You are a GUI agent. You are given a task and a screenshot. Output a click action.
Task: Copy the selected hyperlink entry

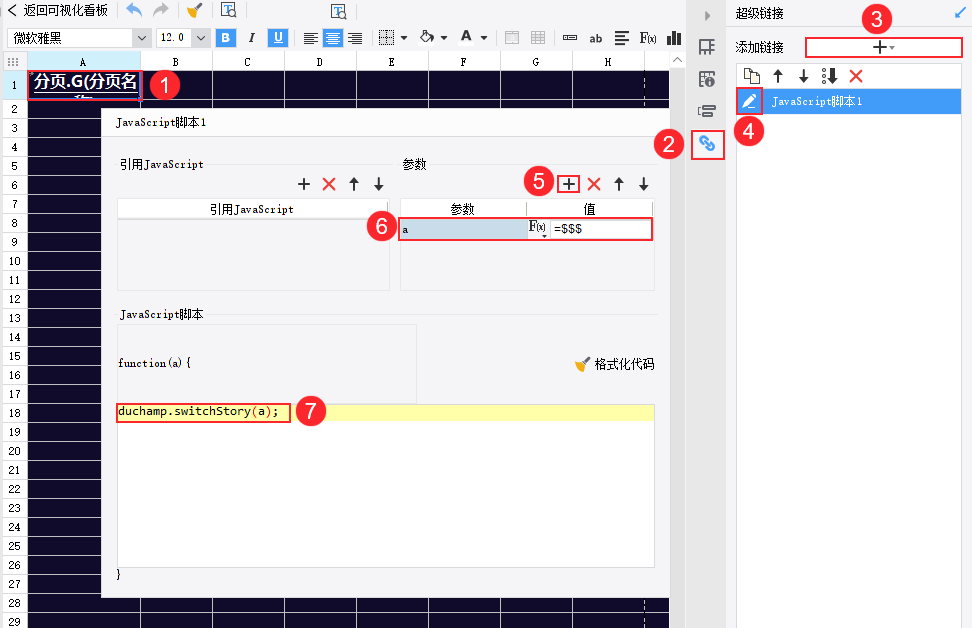click(752, 76)
